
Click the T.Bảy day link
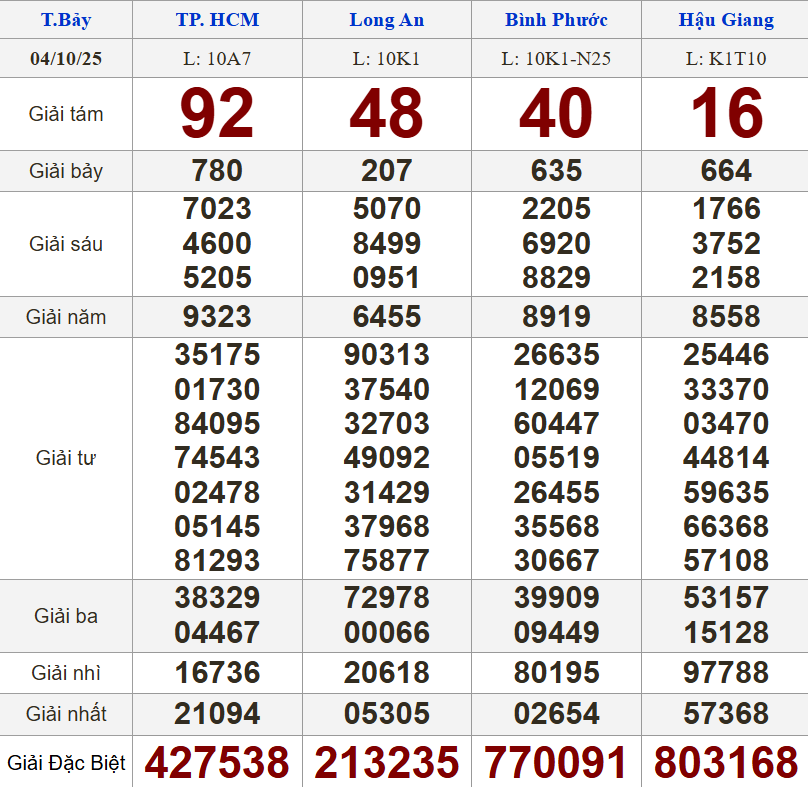pyautogui.click(x=66, y=20)
